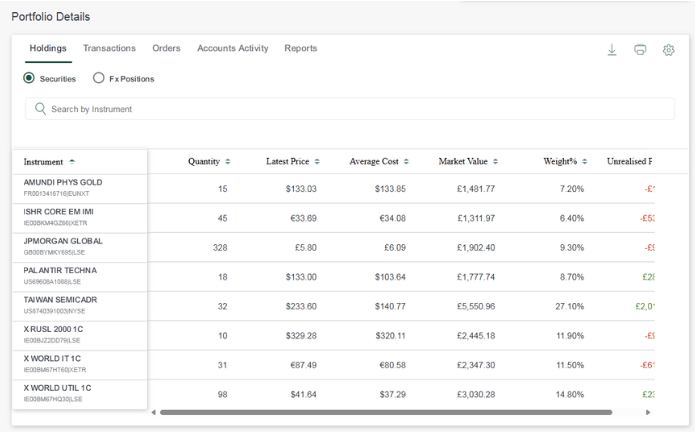Click the Average Cost header text

(x=374, y=161)
